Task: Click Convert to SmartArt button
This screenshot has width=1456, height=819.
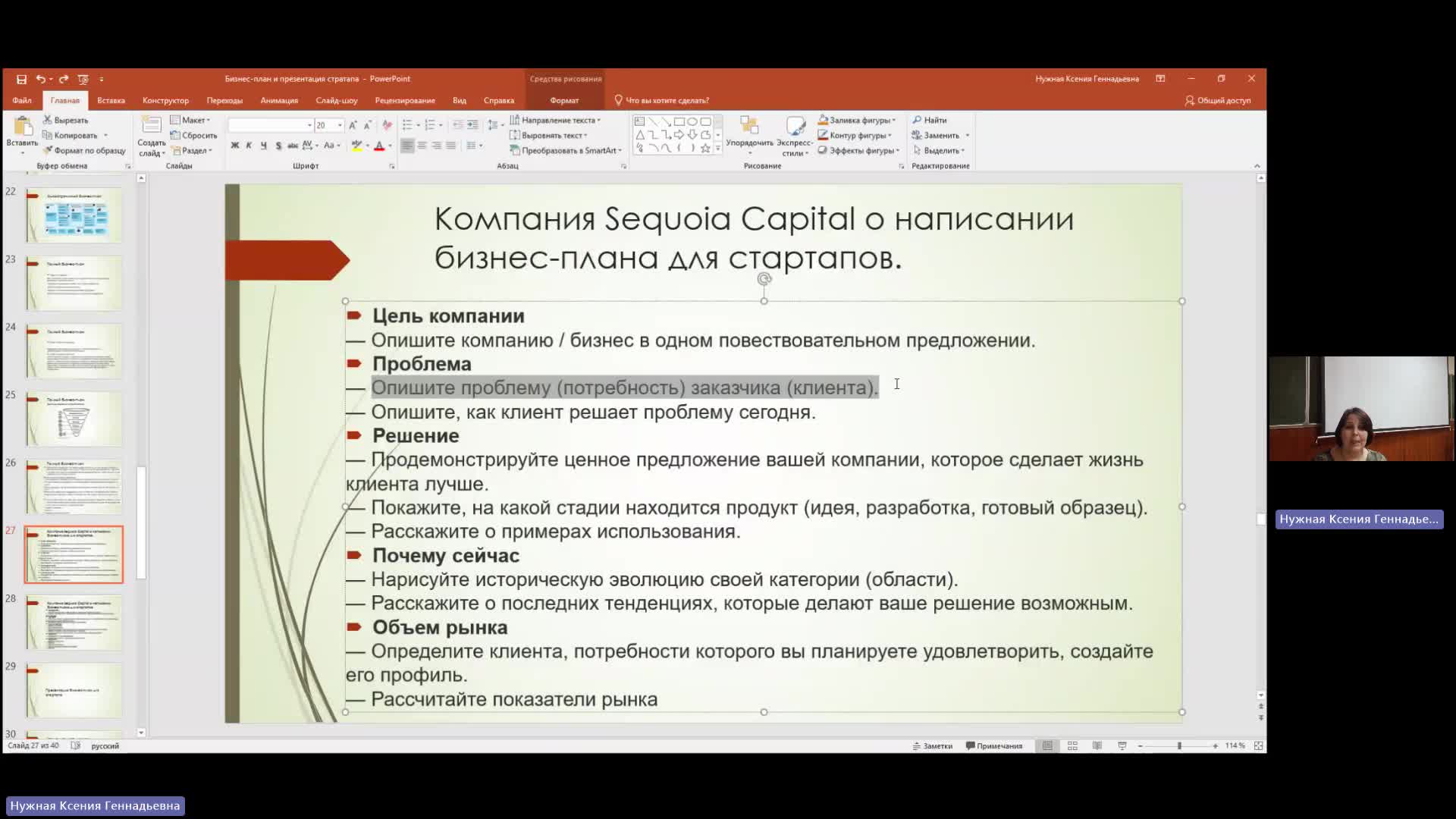Action: 566,150
